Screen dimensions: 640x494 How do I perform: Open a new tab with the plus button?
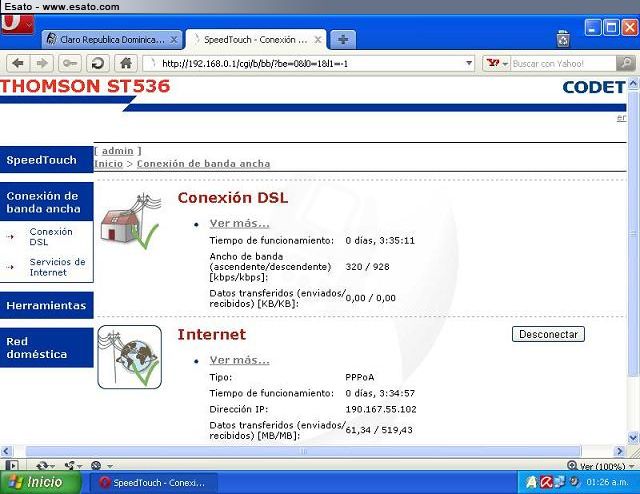[x=343, y=40]
